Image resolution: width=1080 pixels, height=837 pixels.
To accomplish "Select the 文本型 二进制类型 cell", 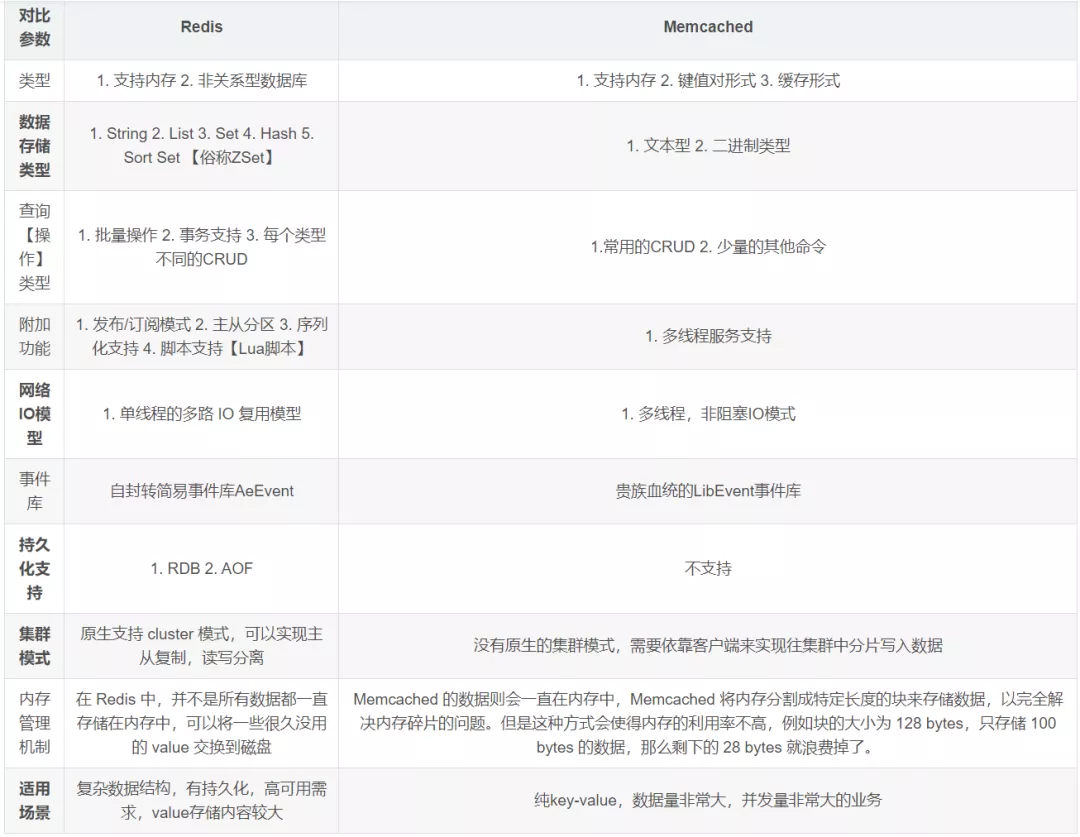I will click(x=708, y=146).
